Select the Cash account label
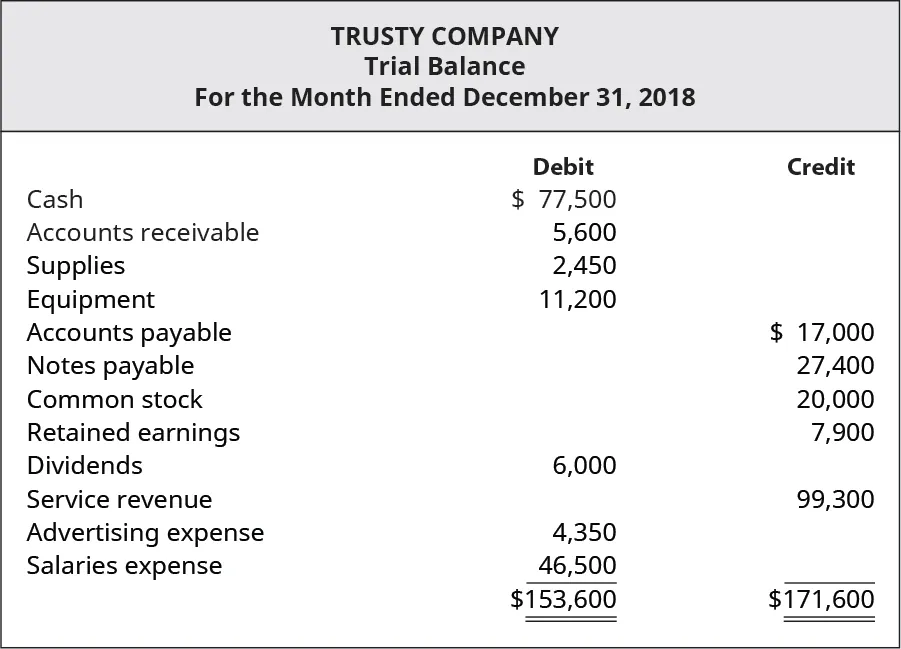This screenshot has height=649, width=901. pos(55,200)
